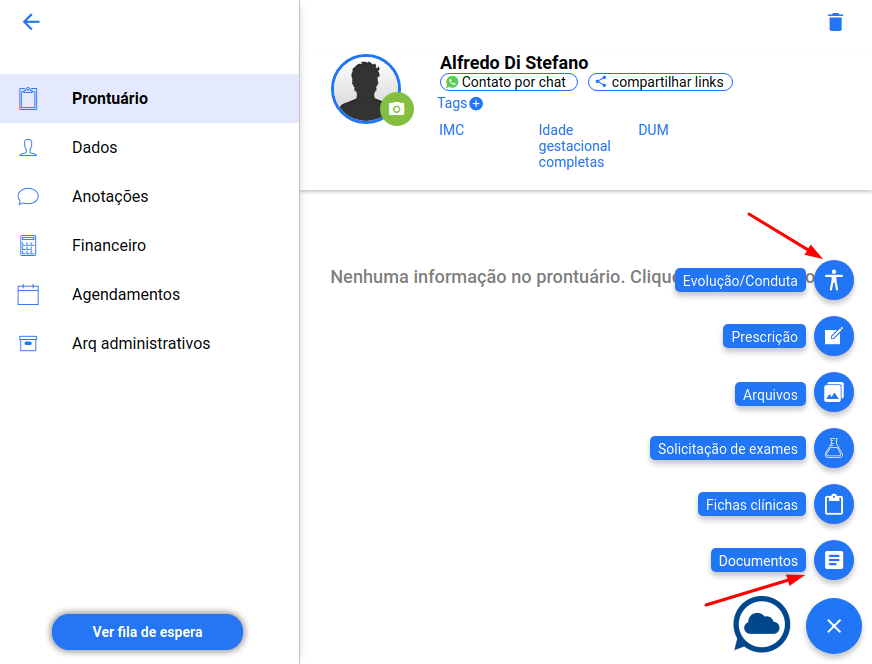Change photo using the green camera badge

click(397, 109)
